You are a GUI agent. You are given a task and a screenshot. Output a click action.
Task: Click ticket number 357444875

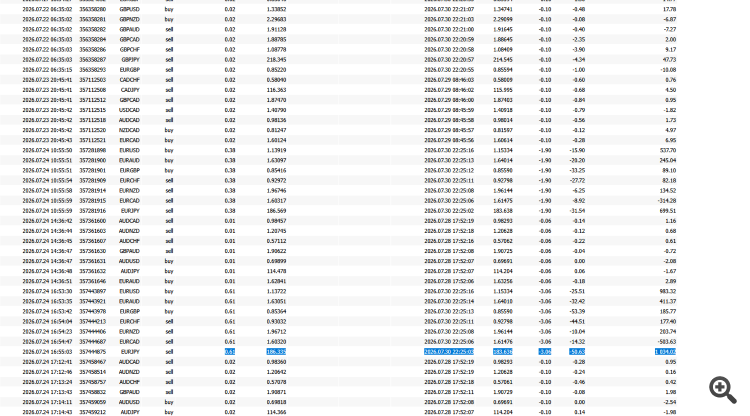coord(92,351)
